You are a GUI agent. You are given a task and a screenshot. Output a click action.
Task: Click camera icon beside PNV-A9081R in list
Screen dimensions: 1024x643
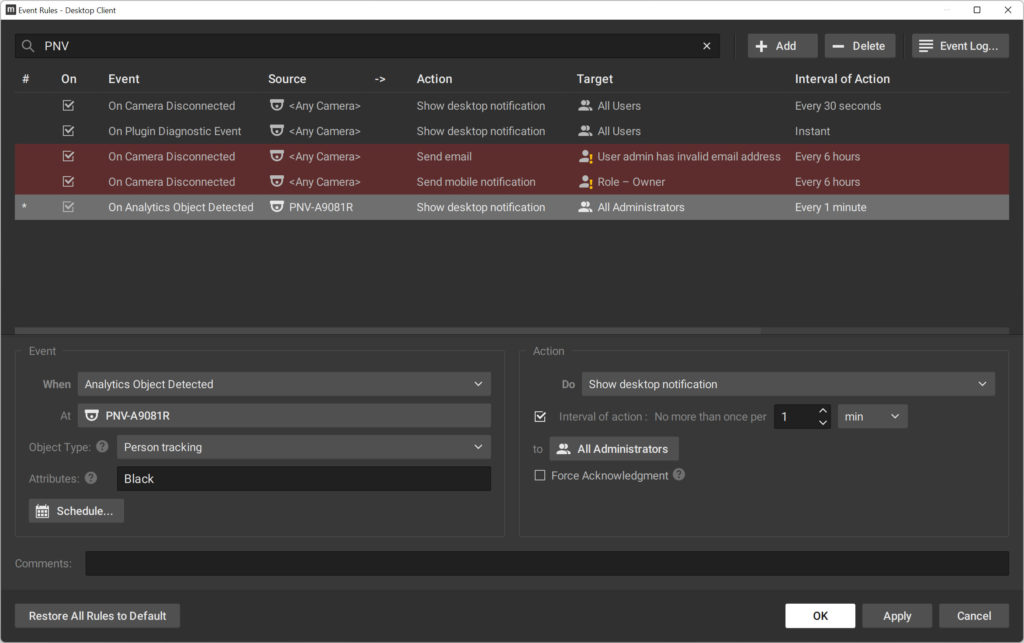click(277, 207)
